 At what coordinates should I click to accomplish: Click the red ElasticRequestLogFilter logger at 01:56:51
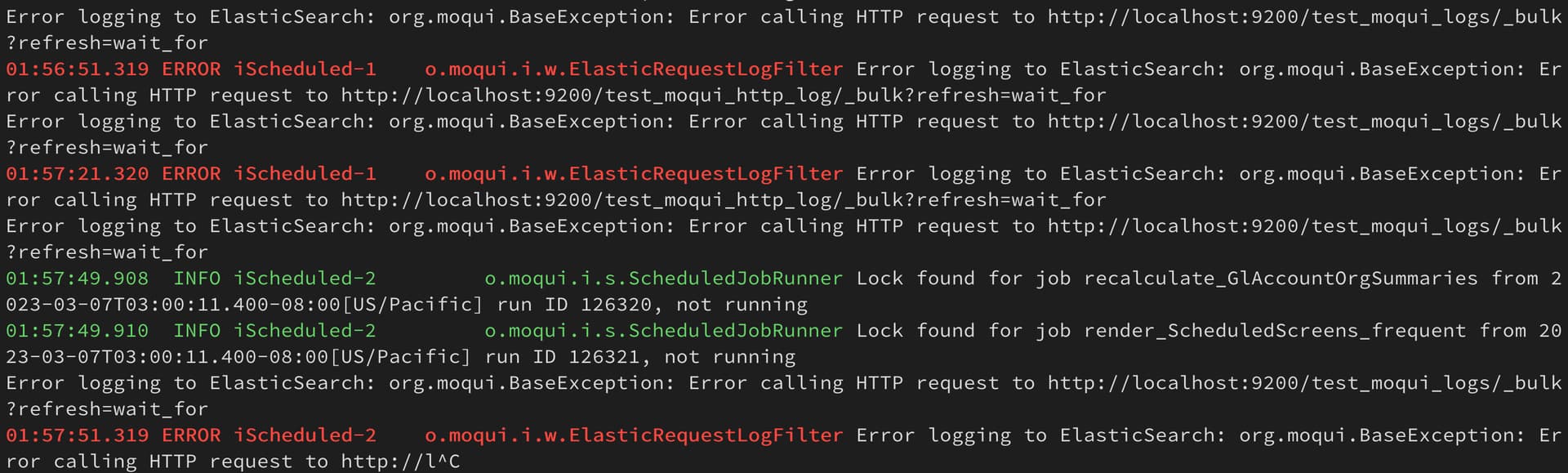click(x=634, y=69)
